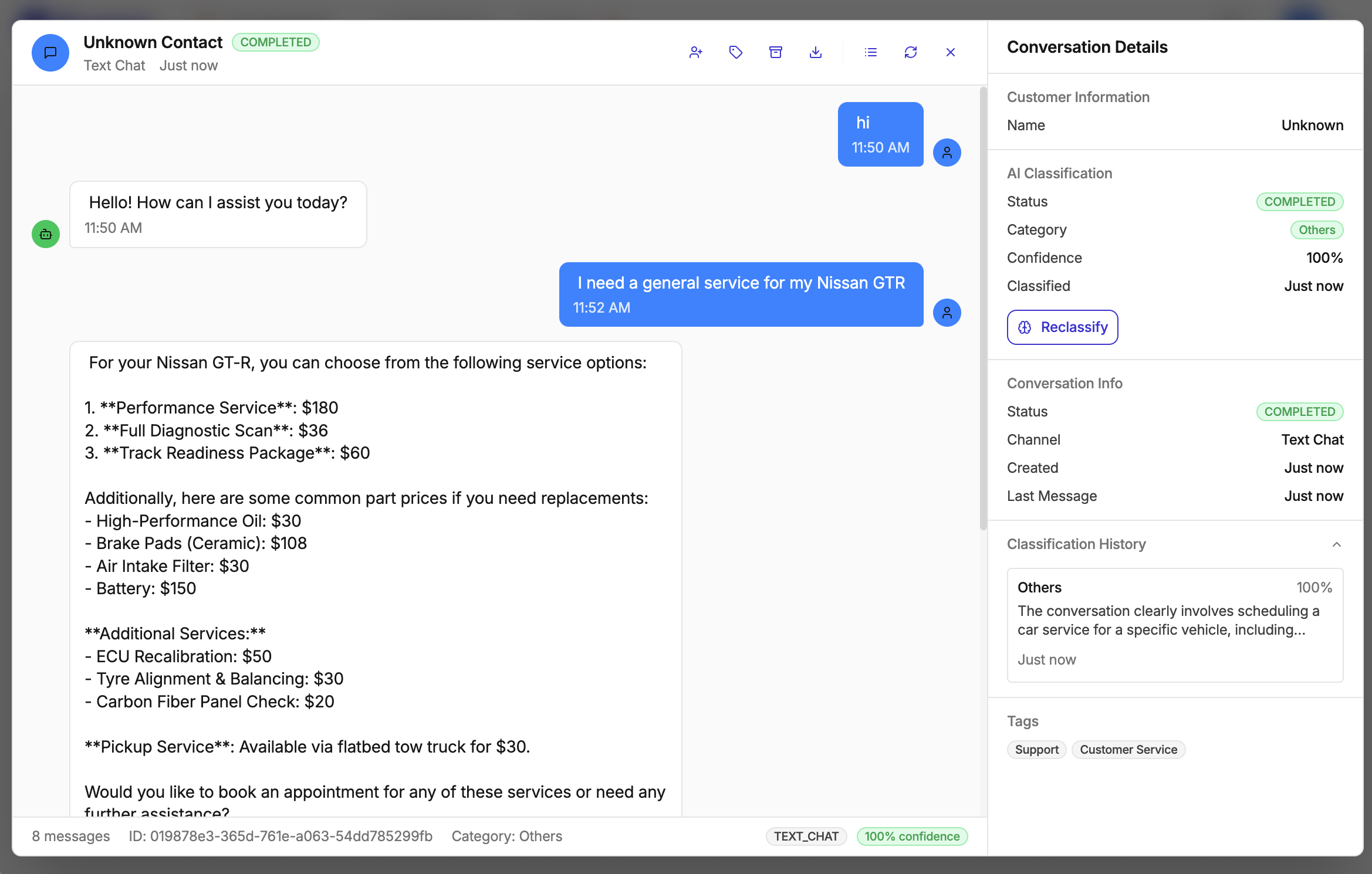Select the Customer Service tag

(1128, 749)
